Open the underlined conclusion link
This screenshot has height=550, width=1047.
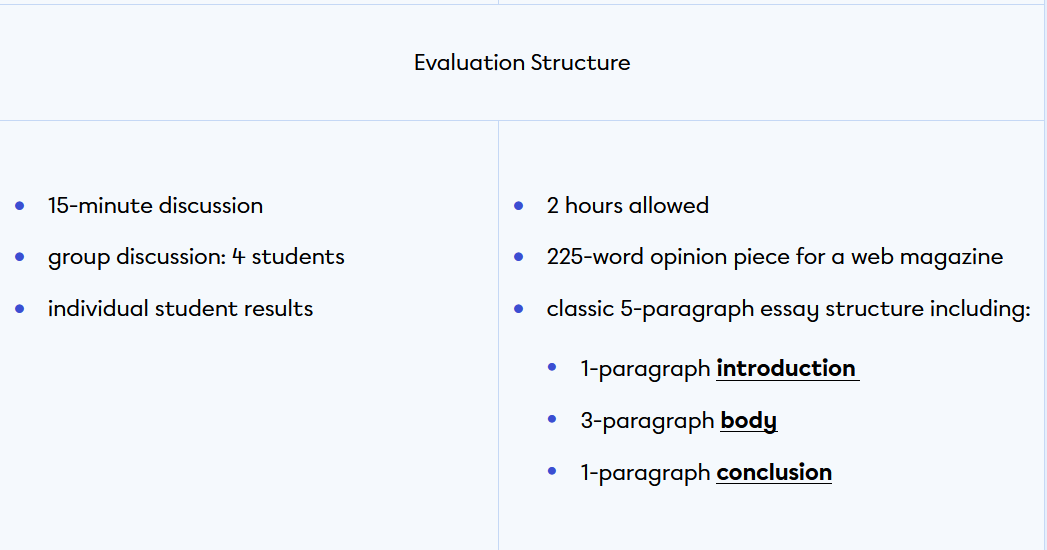tap(774, 472)
